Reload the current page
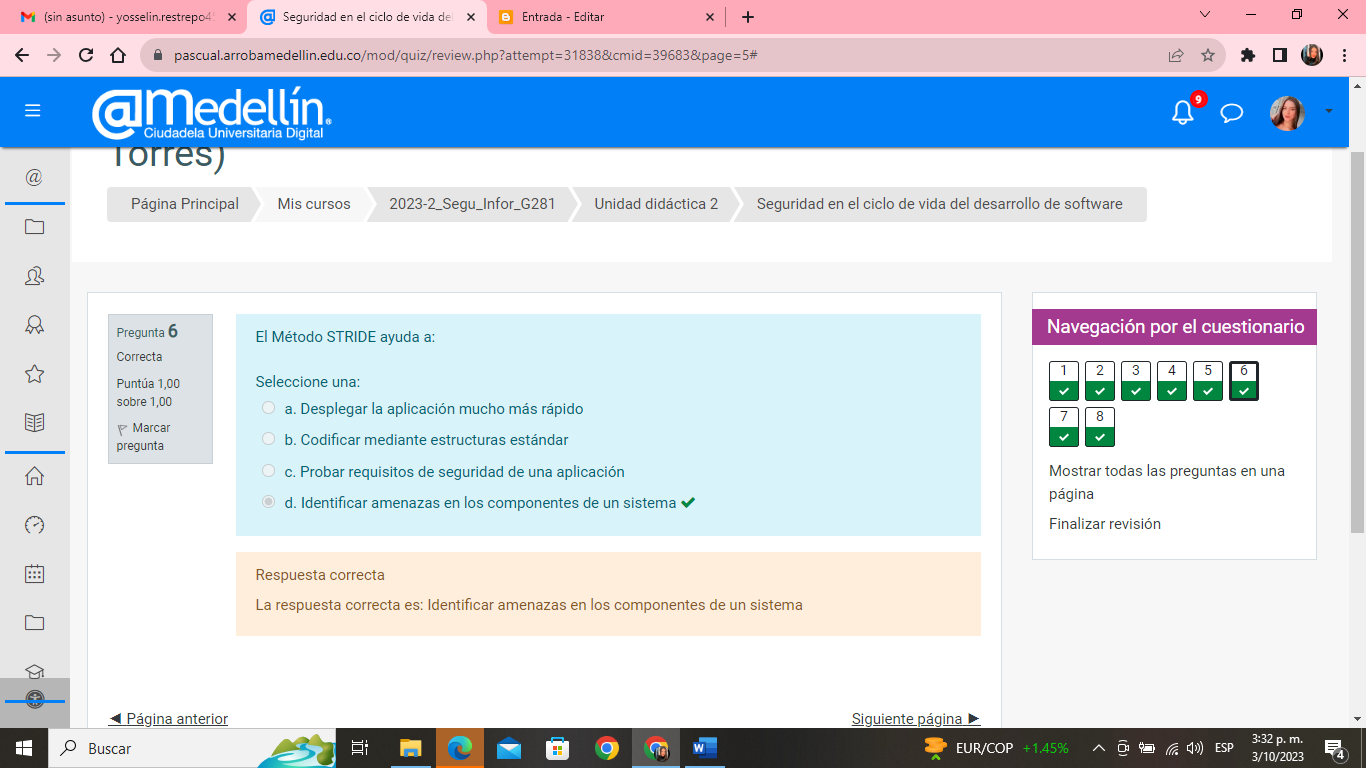Screen dimensions: 1366x768 pyautogui.click(x=86, y=55)
